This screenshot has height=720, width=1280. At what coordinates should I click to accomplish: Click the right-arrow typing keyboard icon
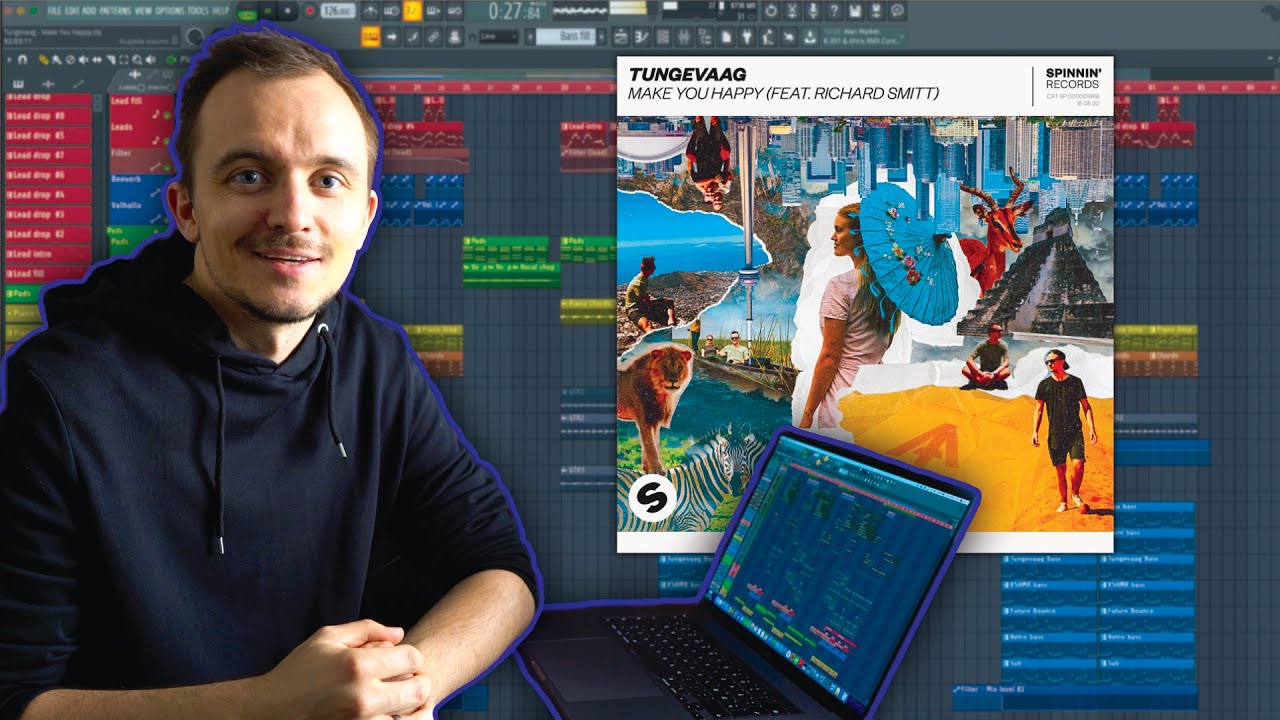392,36
